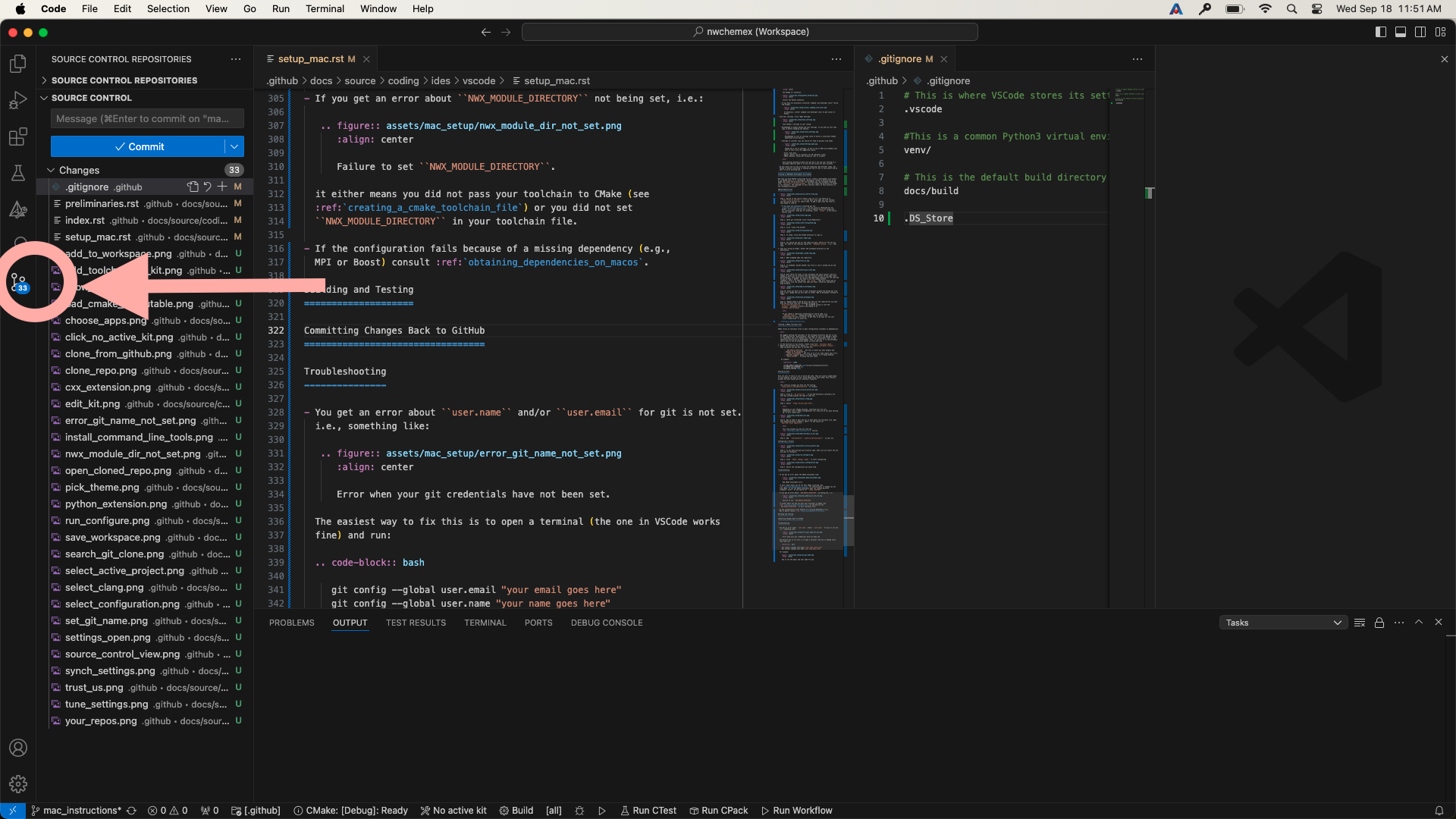1456x819 pixels.
Task: Click setup_mac.rst vertical scrollbar thumb
Action: (849, 520)
